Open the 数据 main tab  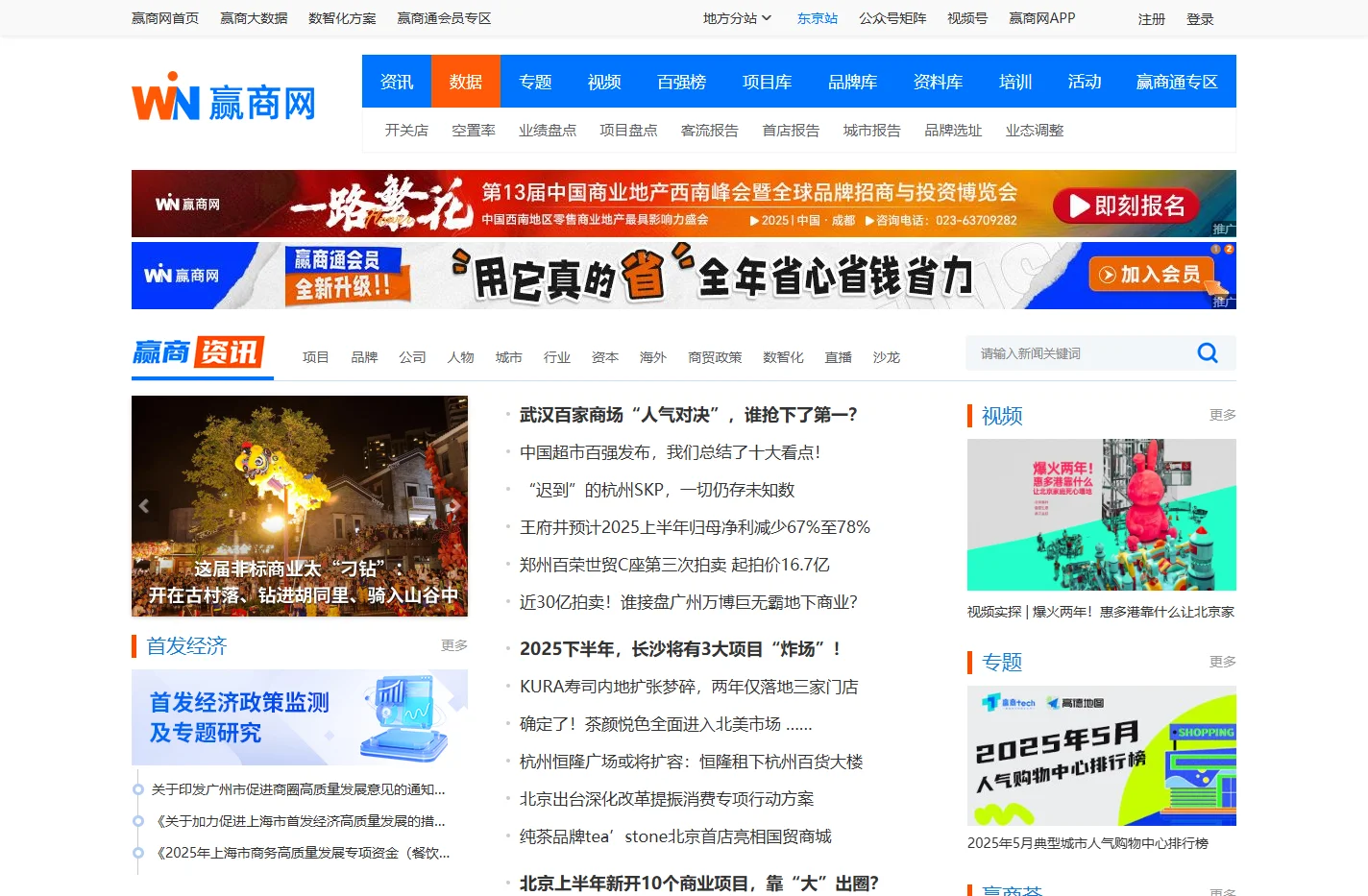tap(466, 82)
